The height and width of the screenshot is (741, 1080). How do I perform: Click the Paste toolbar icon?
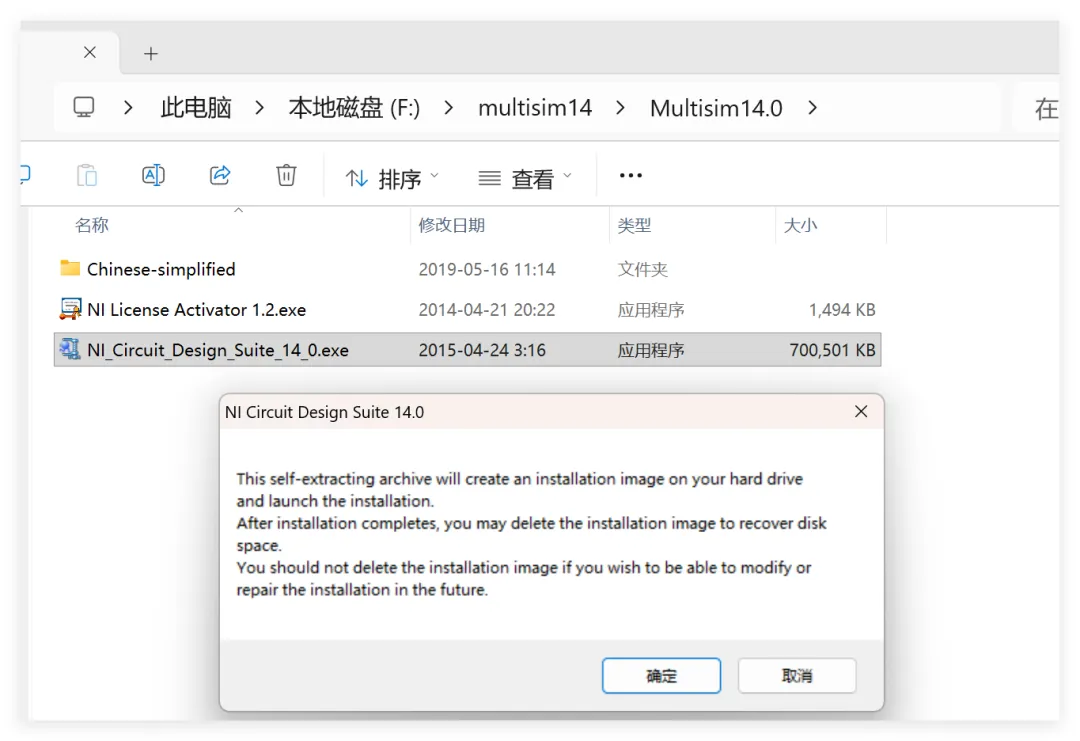click(87, 176)
